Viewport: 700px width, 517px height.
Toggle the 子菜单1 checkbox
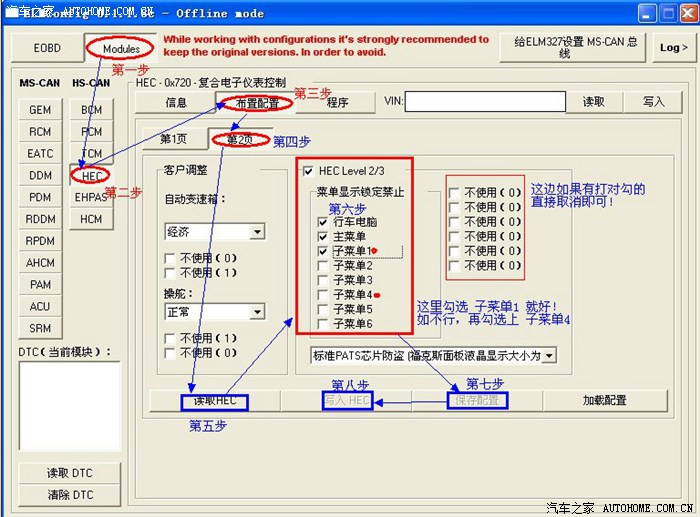324,251
